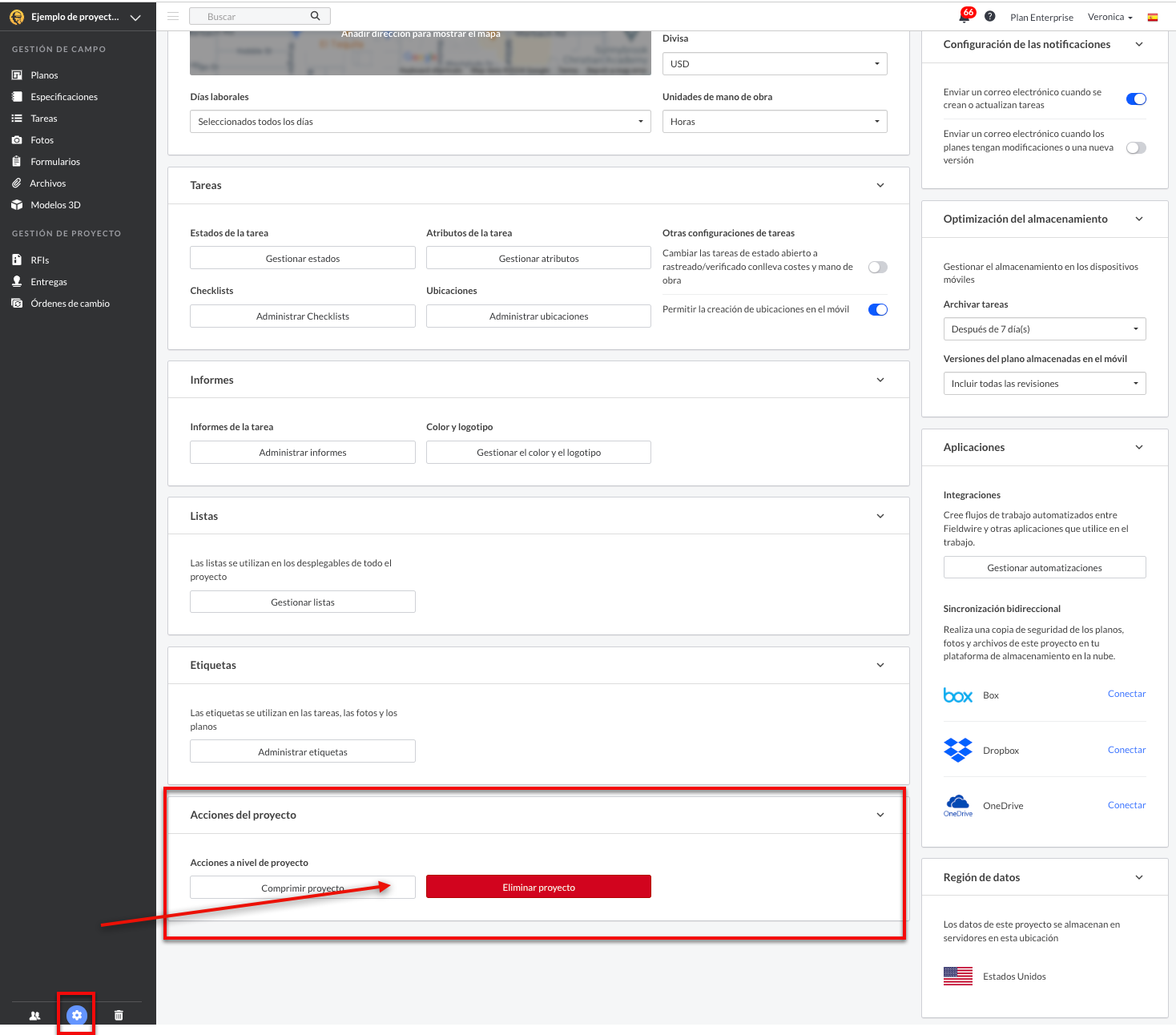Open Unidades de mano de obra dropdown
Viewport: 1176px width, 1035px height.
(775, 122)
